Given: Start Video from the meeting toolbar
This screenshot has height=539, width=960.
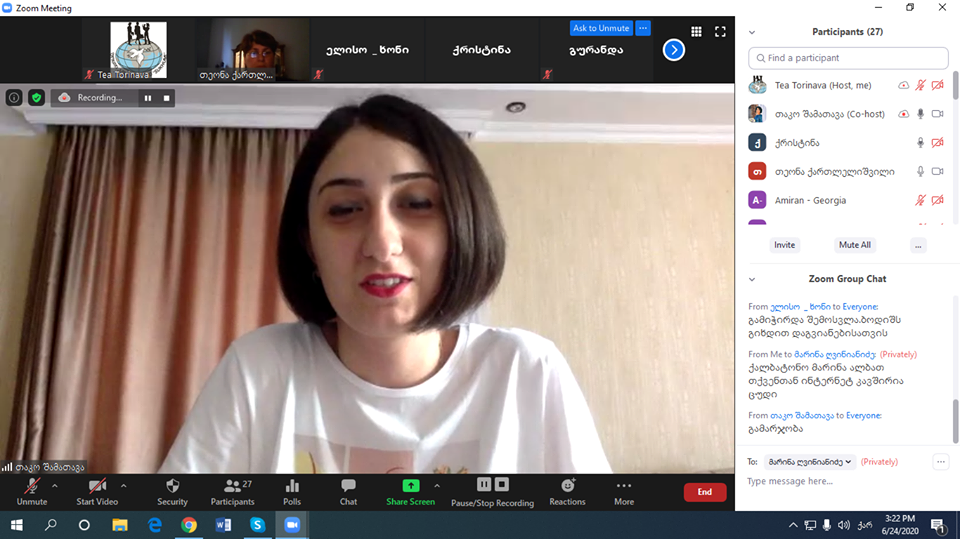Looking at the screenshot, I should coord(97,492).
